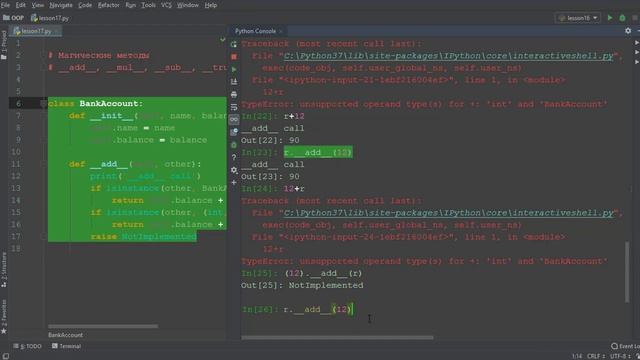The image size is (640, 360).
Task: Close the Python Console tab
Action: pos(281,31)
